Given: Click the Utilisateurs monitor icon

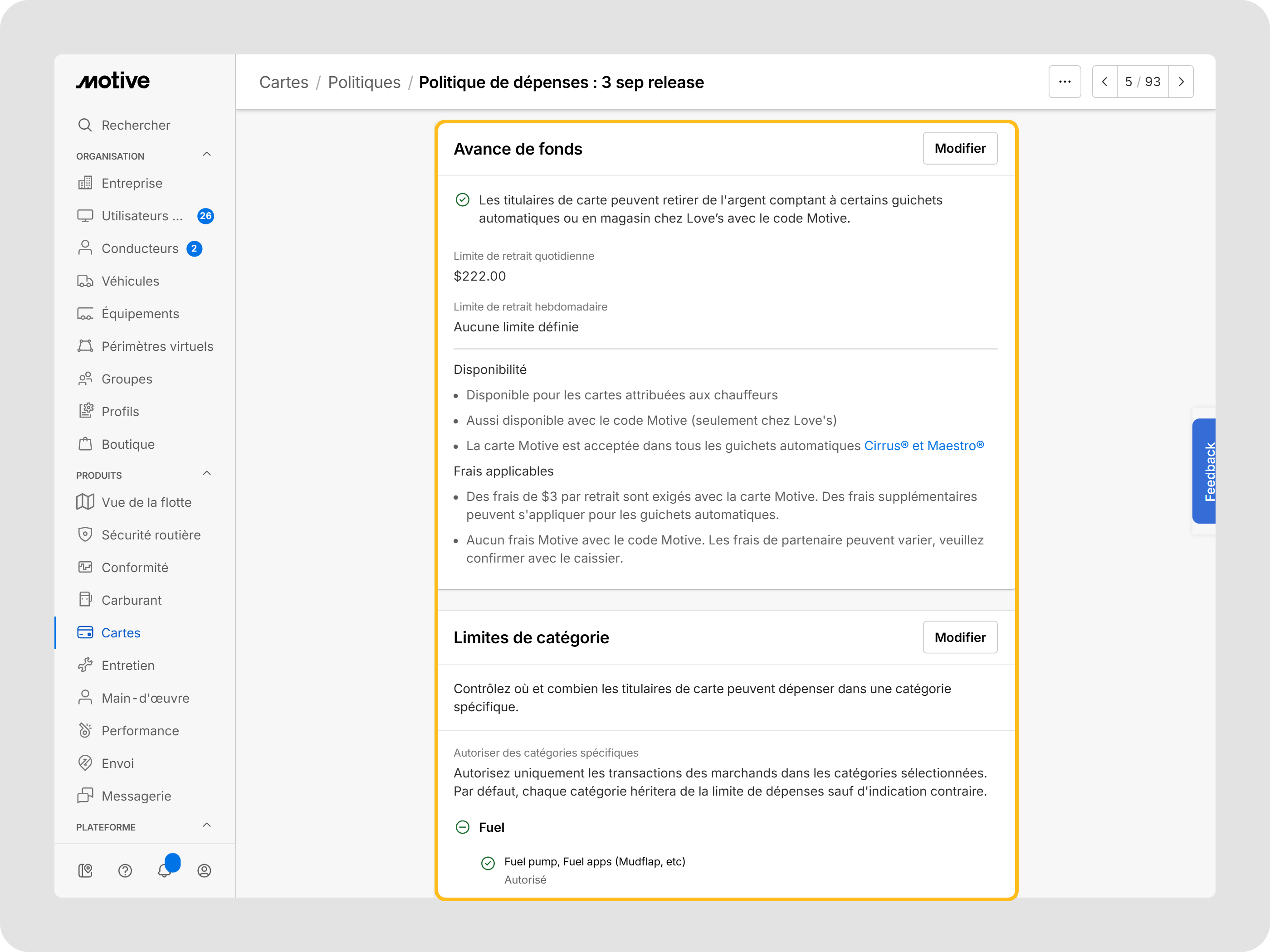Looking at the screenshot, I should [85, 216].
